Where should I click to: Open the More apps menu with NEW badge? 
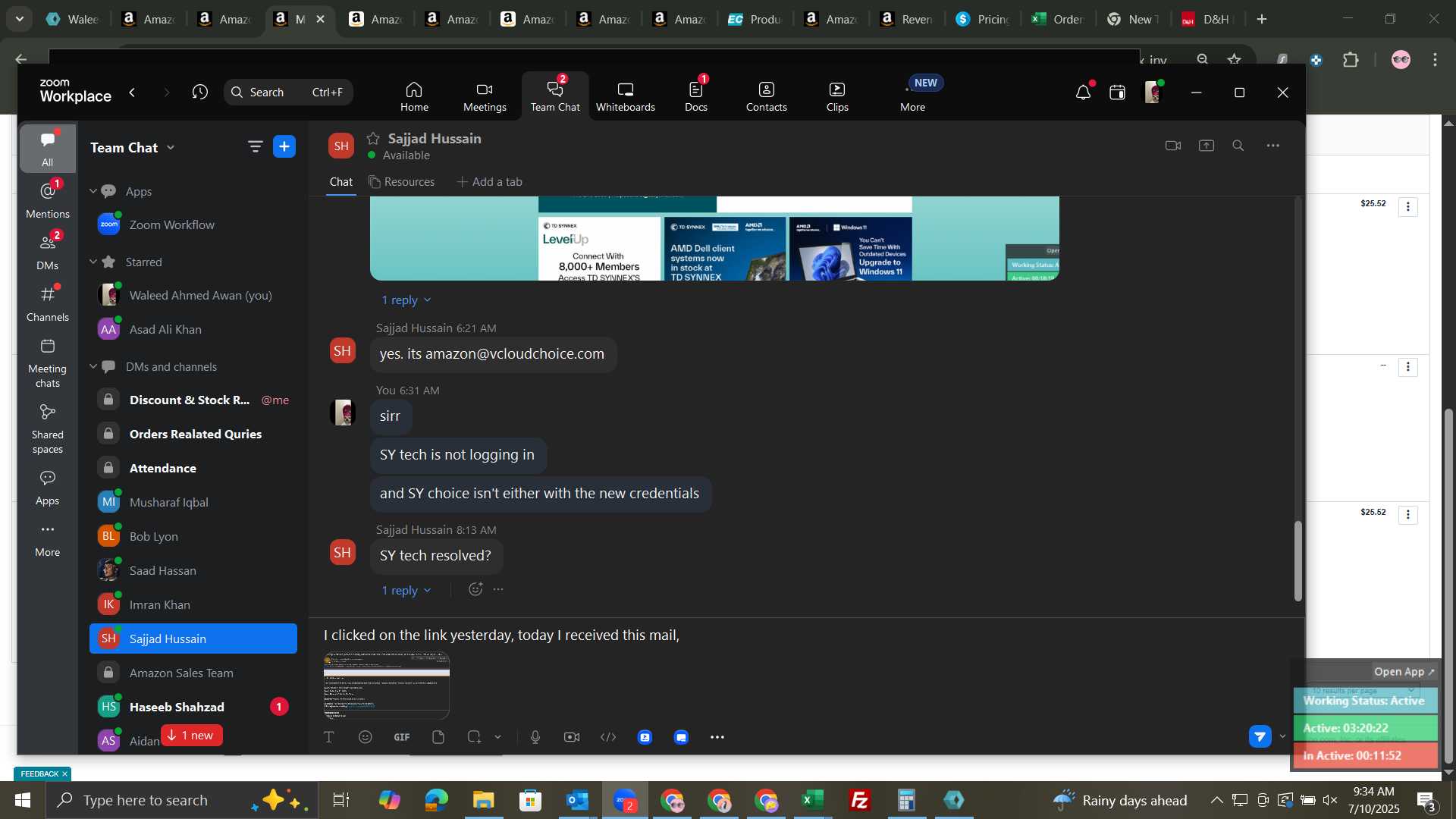click(x=913, y=96)
